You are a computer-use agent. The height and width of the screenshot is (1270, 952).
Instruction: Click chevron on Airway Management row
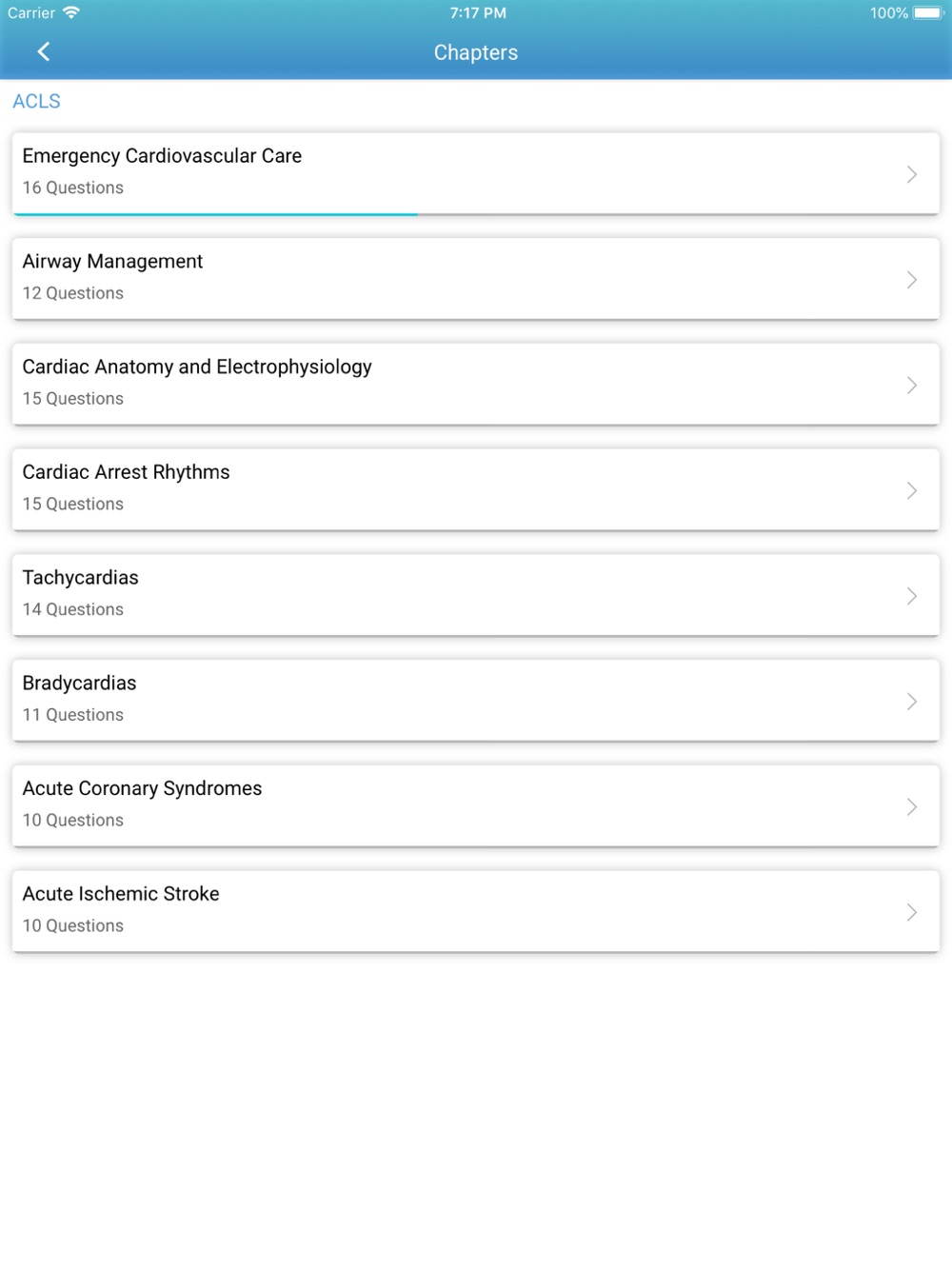(911, 280)
